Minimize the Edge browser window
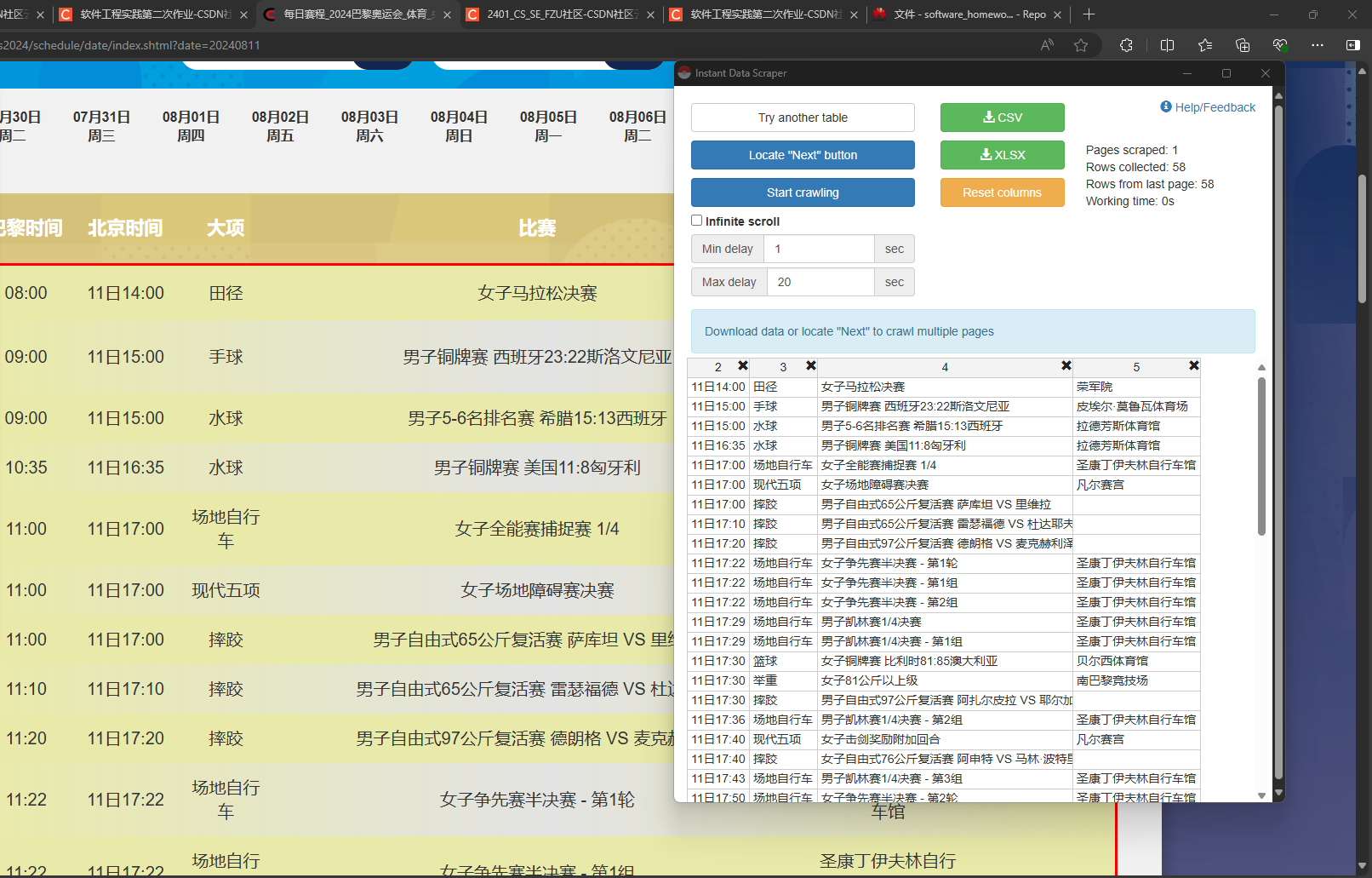Image resolution: width=1372 pixels, height=878 pixels. click(1274, 14)
